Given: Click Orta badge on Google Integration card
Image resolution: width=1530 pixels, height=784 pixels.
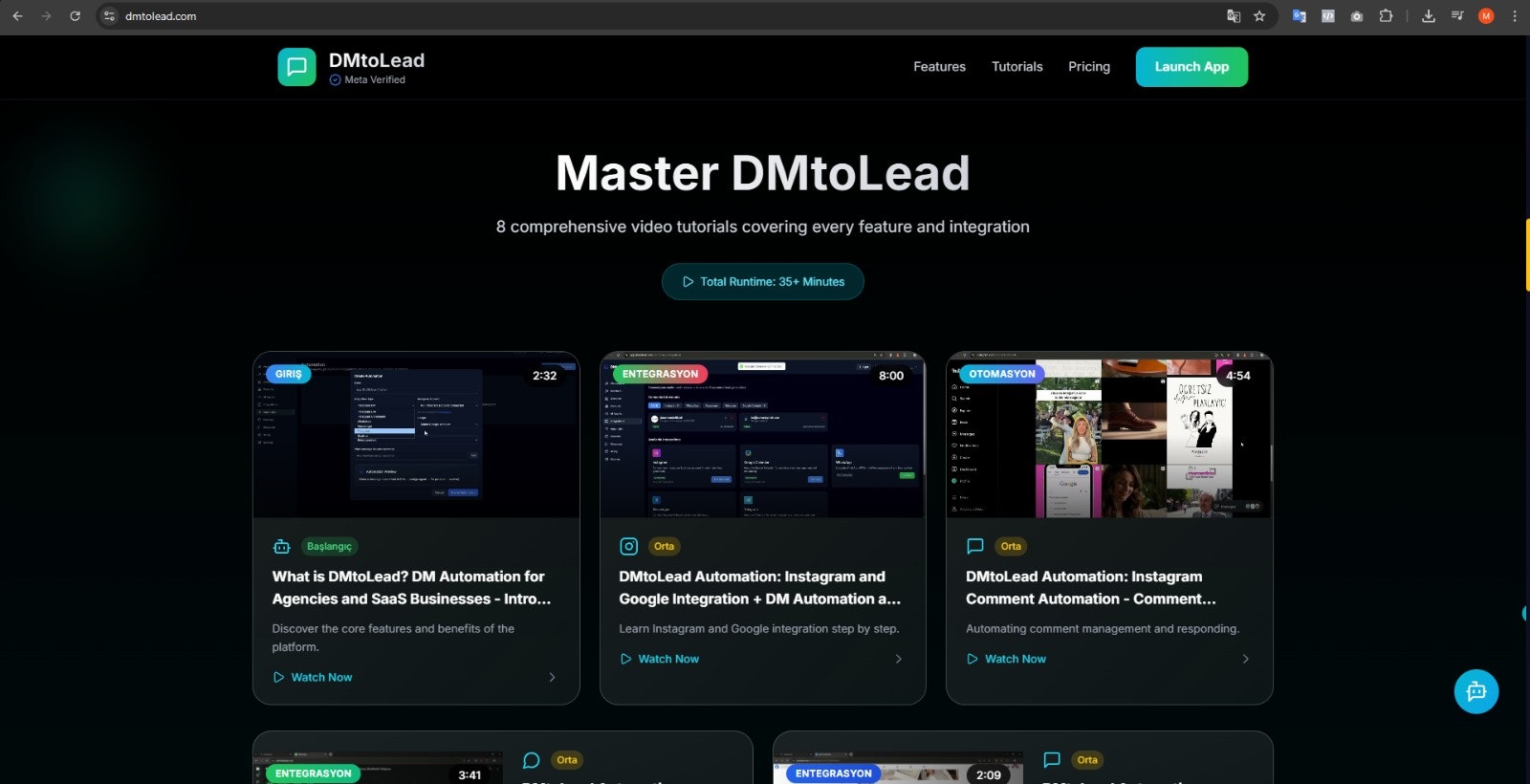Looking at the screenshot, I should (664, 547).
